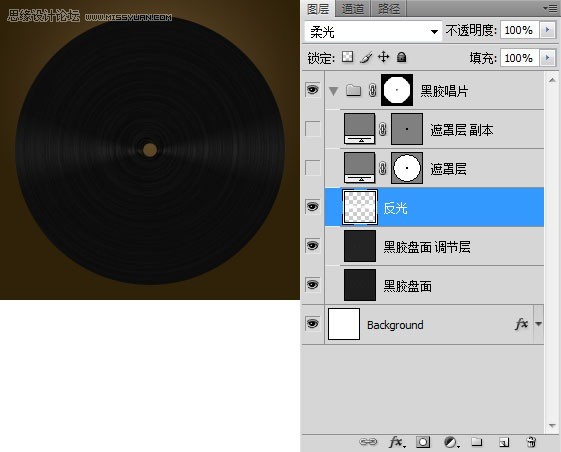This screenshot has width=561, height=452.
Task: Create a new group with the folder icon
Action: 477,442
